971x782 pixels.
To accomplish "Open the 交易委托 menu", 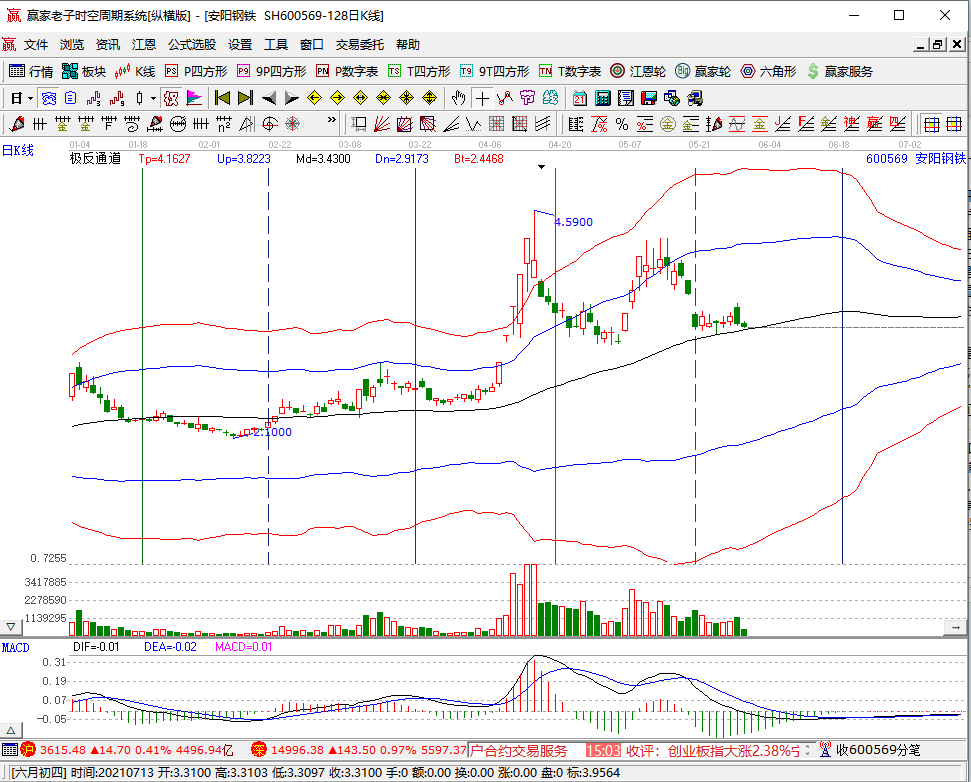I will pos(360,45).
